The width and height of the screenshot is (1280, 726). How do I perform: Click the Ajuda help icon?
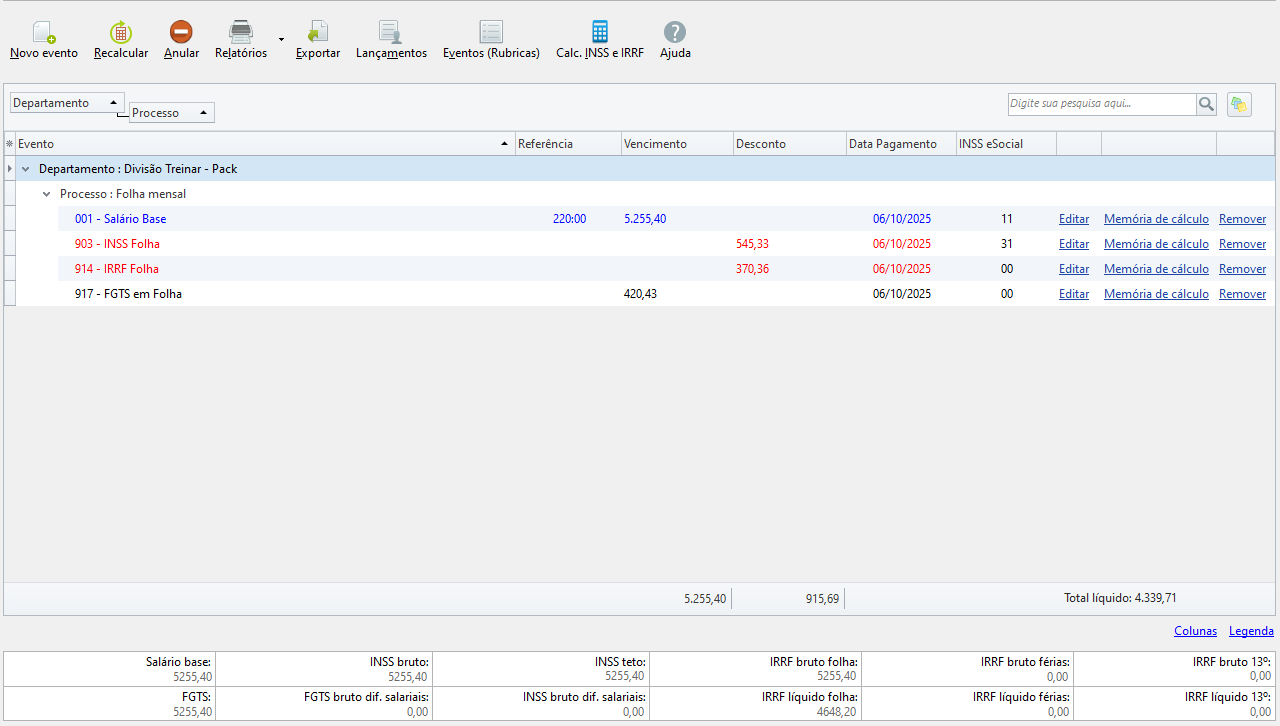tap(675, 32)
